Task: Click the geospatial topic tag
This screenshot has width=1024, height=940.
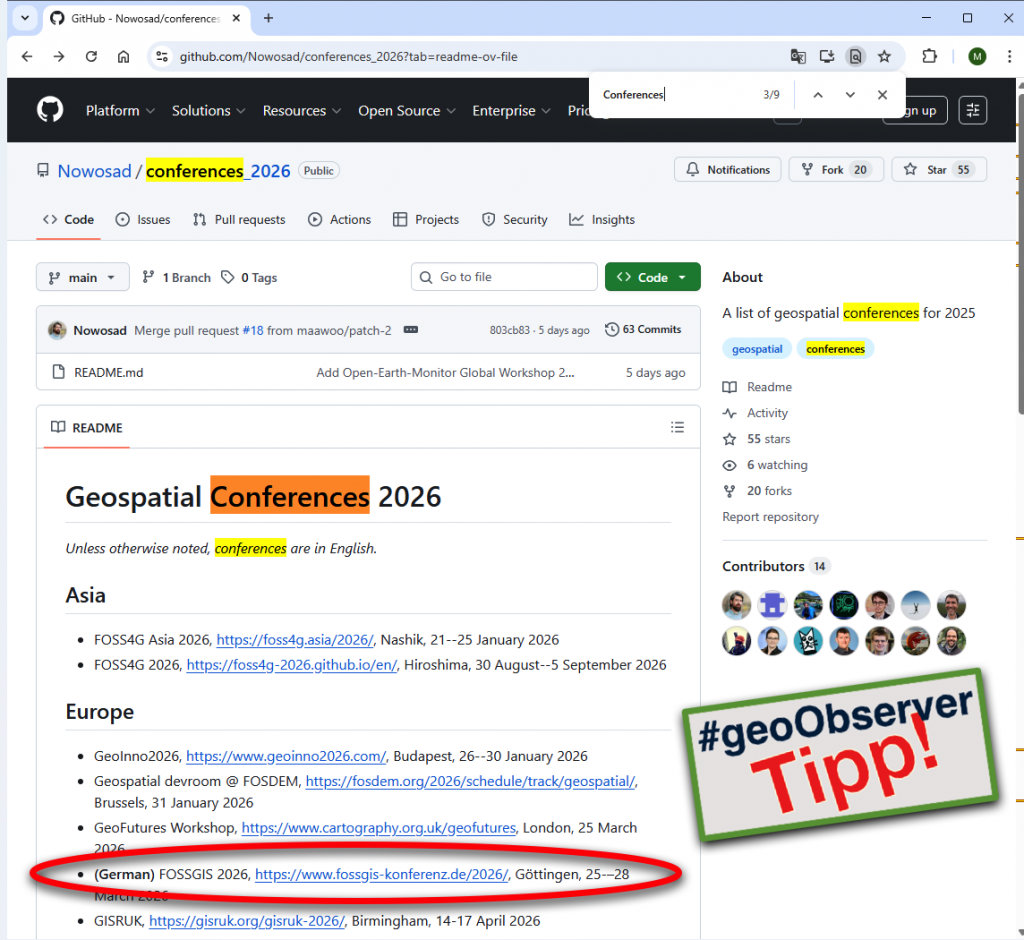Action: click(x=757, y=349)
